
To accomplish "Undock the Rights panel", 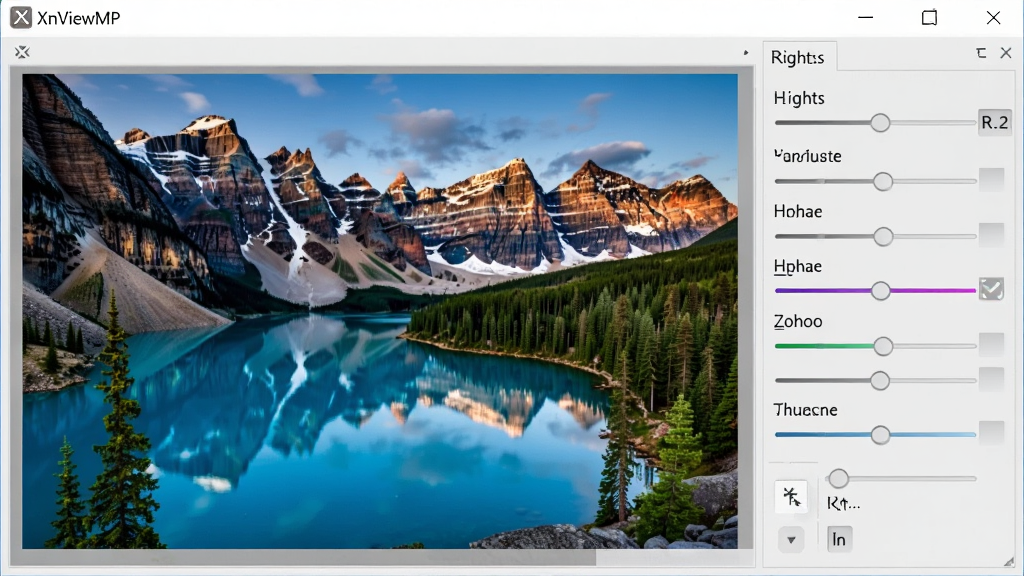I will [x=981, y=53].
